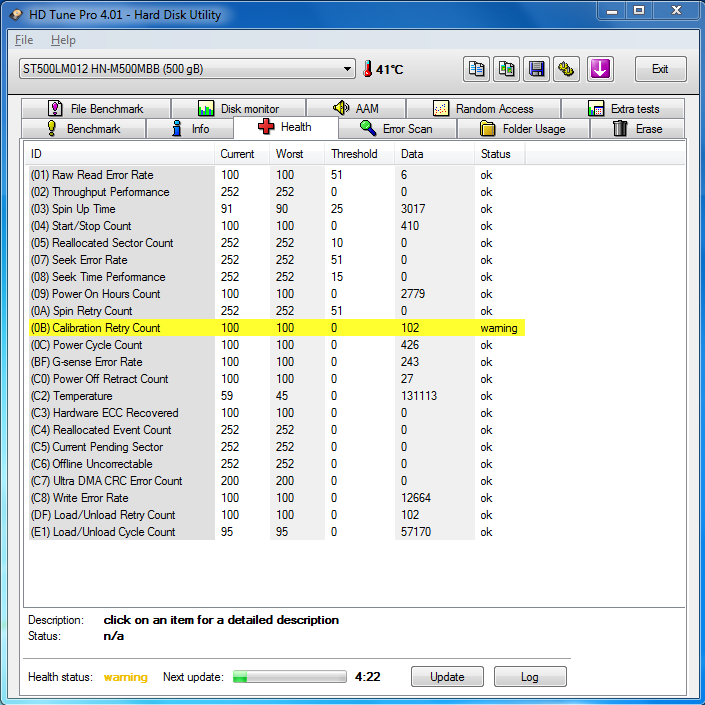
Task: Select the Reallocated Sector Count row
Action: (x=277, y=243)
